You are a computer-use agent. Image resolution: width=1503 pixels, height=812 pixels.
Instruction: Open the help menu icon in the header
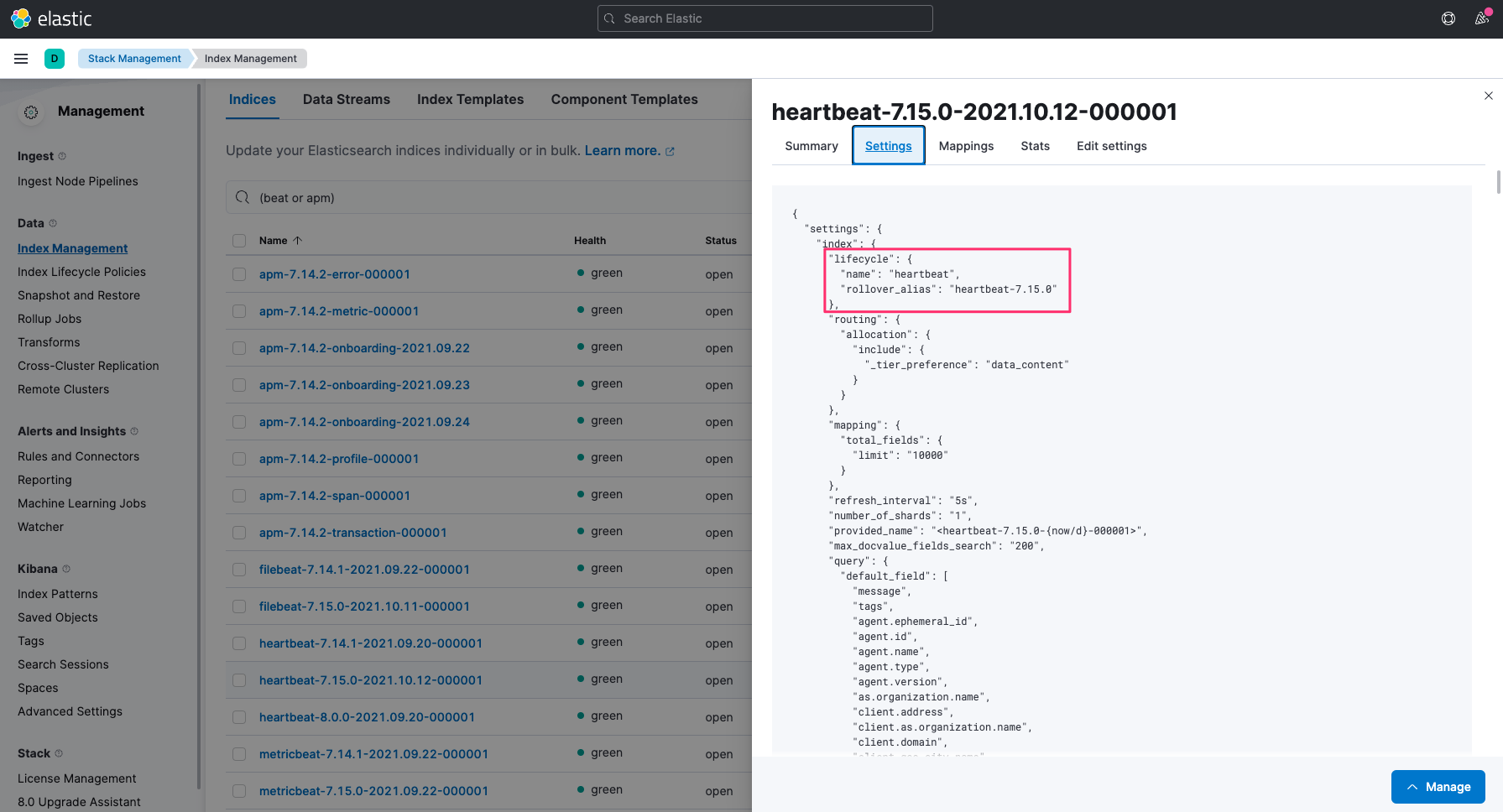(1448, 18)
